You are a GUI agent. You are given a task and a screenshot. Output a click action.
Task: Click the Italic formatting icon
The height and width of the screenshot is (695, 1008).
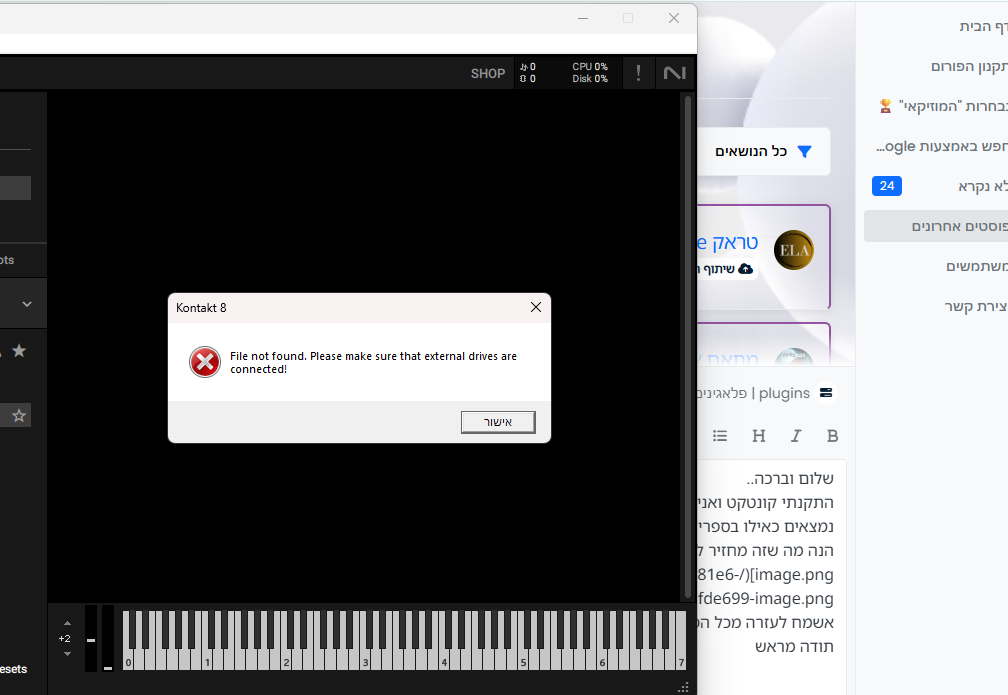(796, 436)
